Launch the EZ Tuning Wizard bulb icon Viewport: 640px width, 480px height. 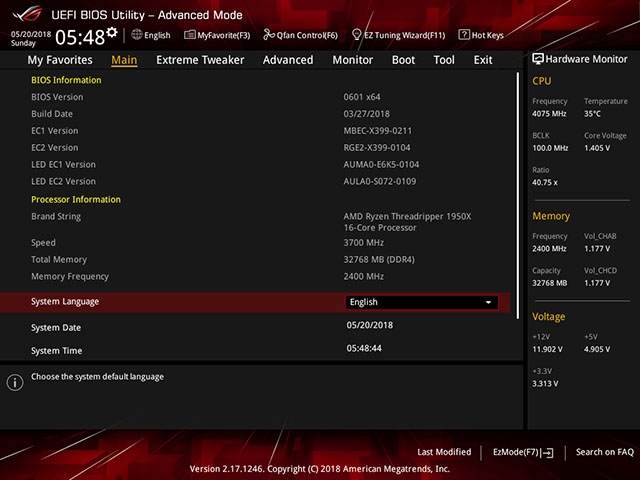point(357,35)
